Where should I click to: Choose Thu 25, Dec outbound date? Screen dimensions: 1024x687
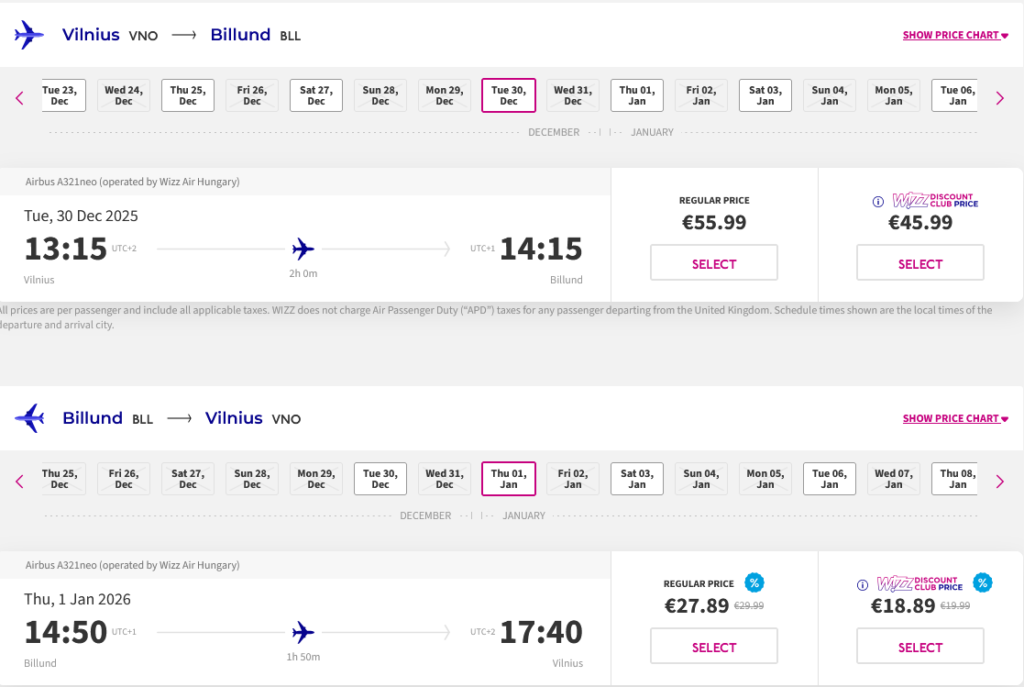click(188, 95)
